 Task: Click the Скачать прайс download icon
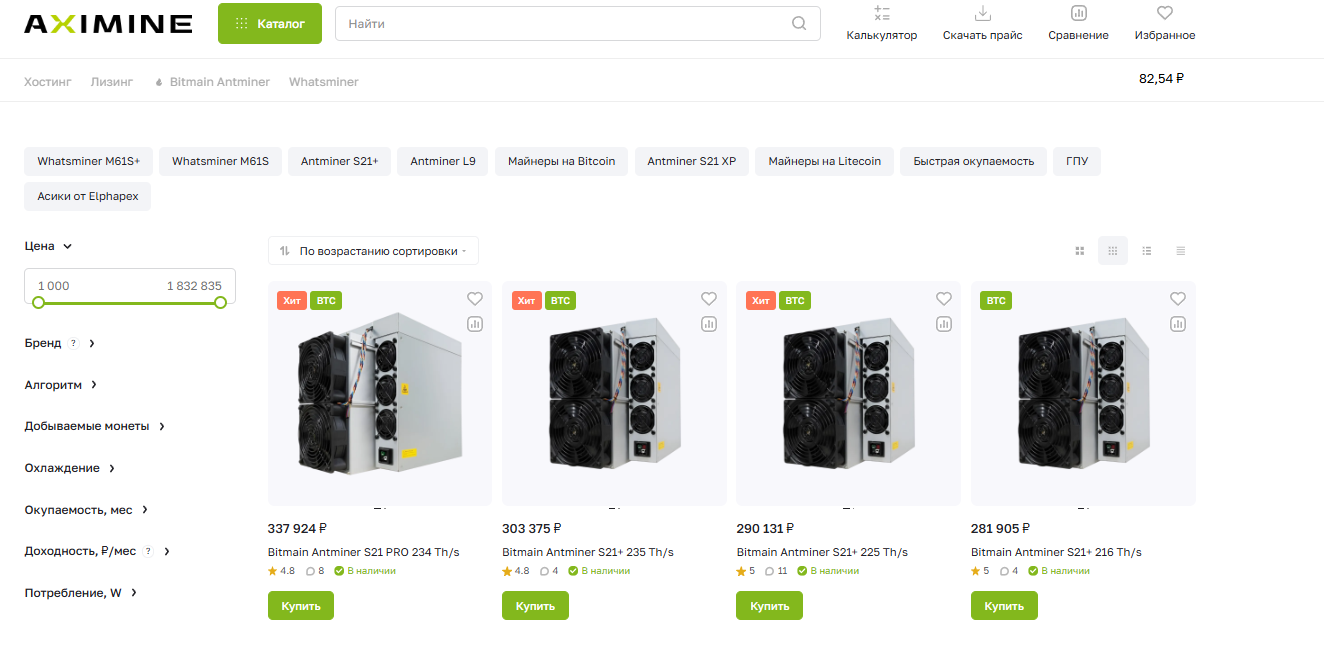982,13
